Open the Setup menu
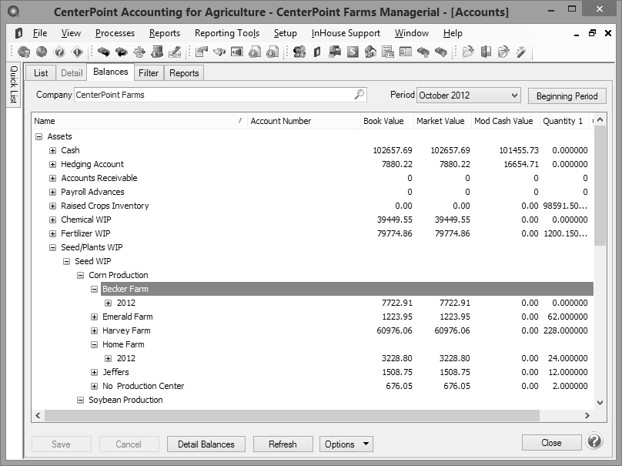Screen dimensions: 623x466 [285, 33]
